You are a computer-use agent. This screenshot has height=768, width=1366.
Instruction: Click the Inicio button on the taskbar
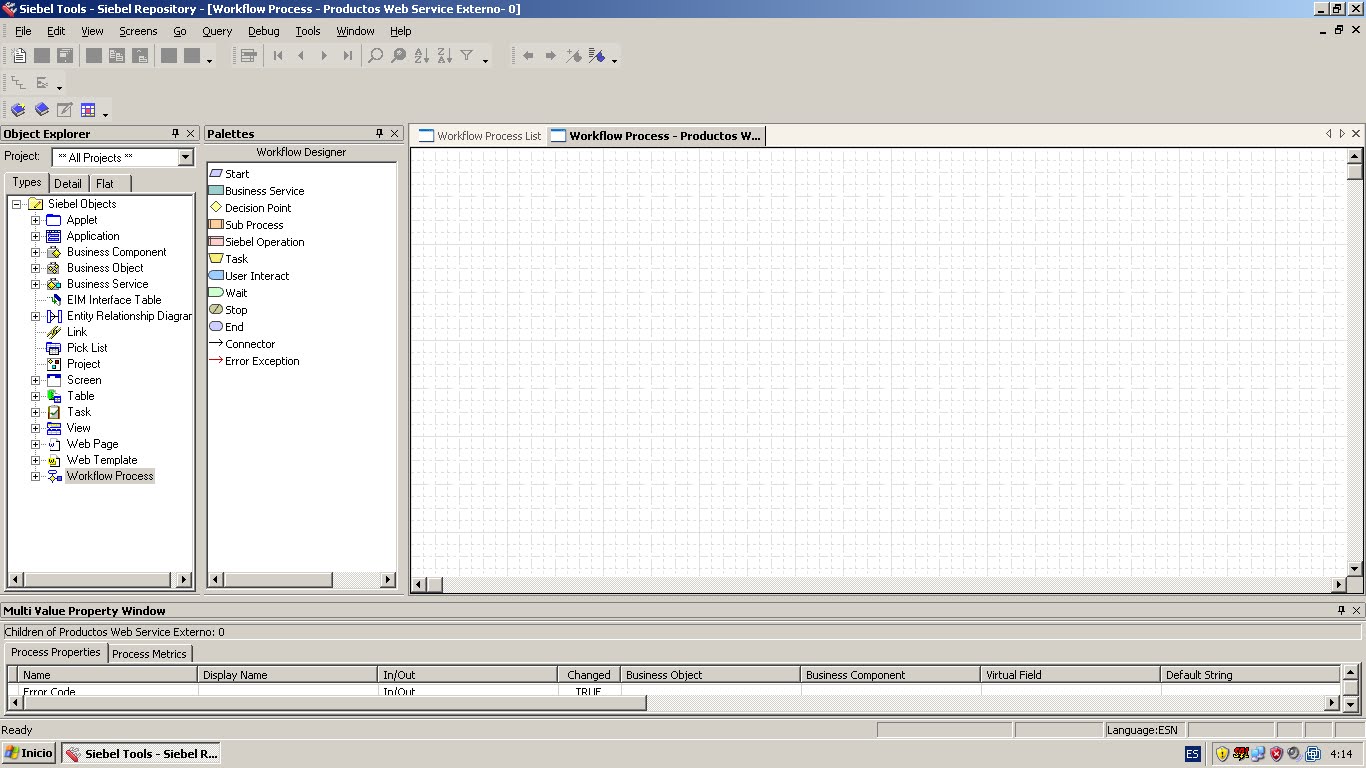pos(28,753)
